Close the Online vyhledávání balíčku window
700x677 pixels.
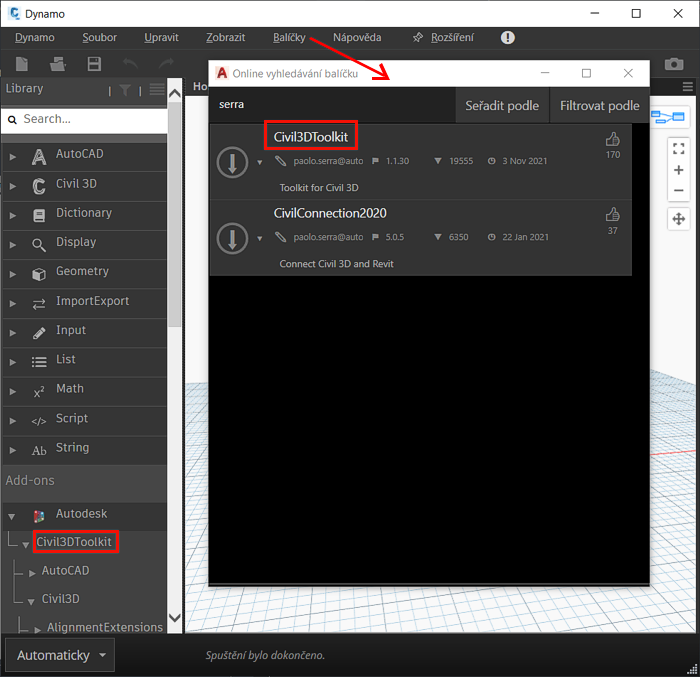point(628,73)
